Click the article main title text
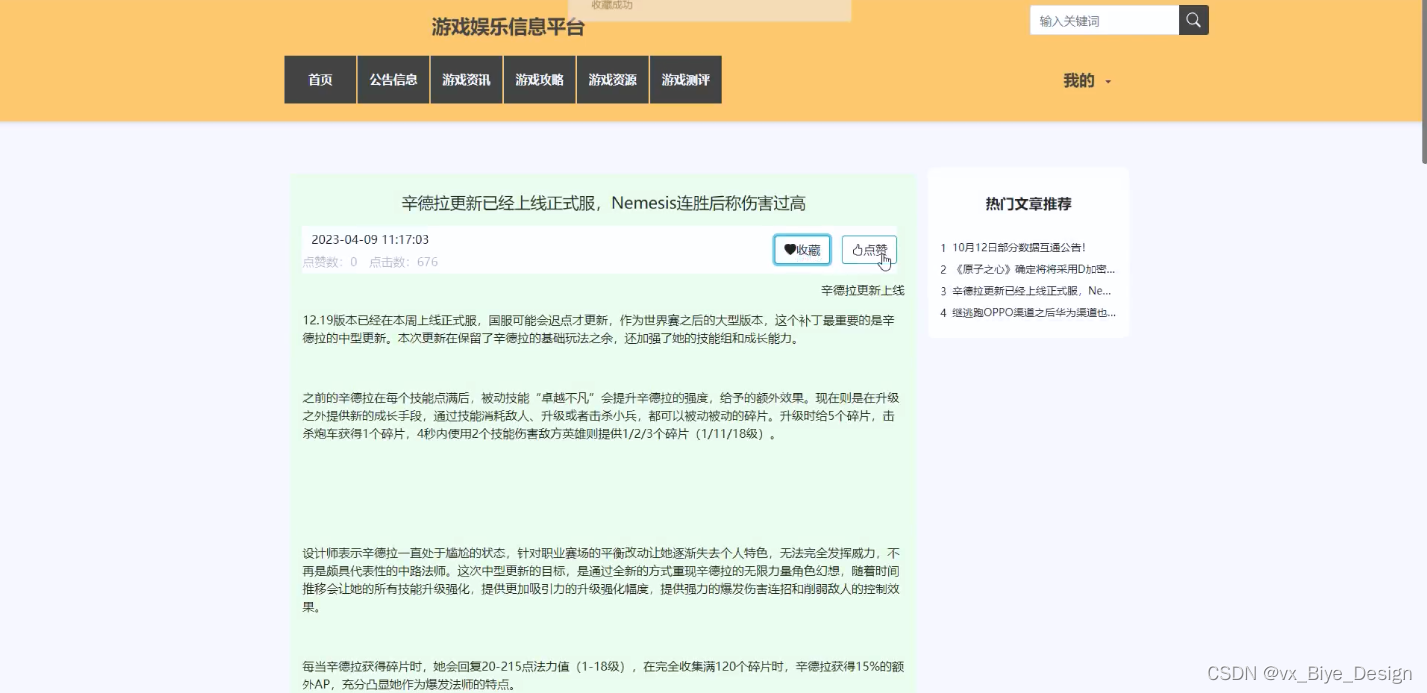This screenshot has height=693, width=1427. (603, 204)
